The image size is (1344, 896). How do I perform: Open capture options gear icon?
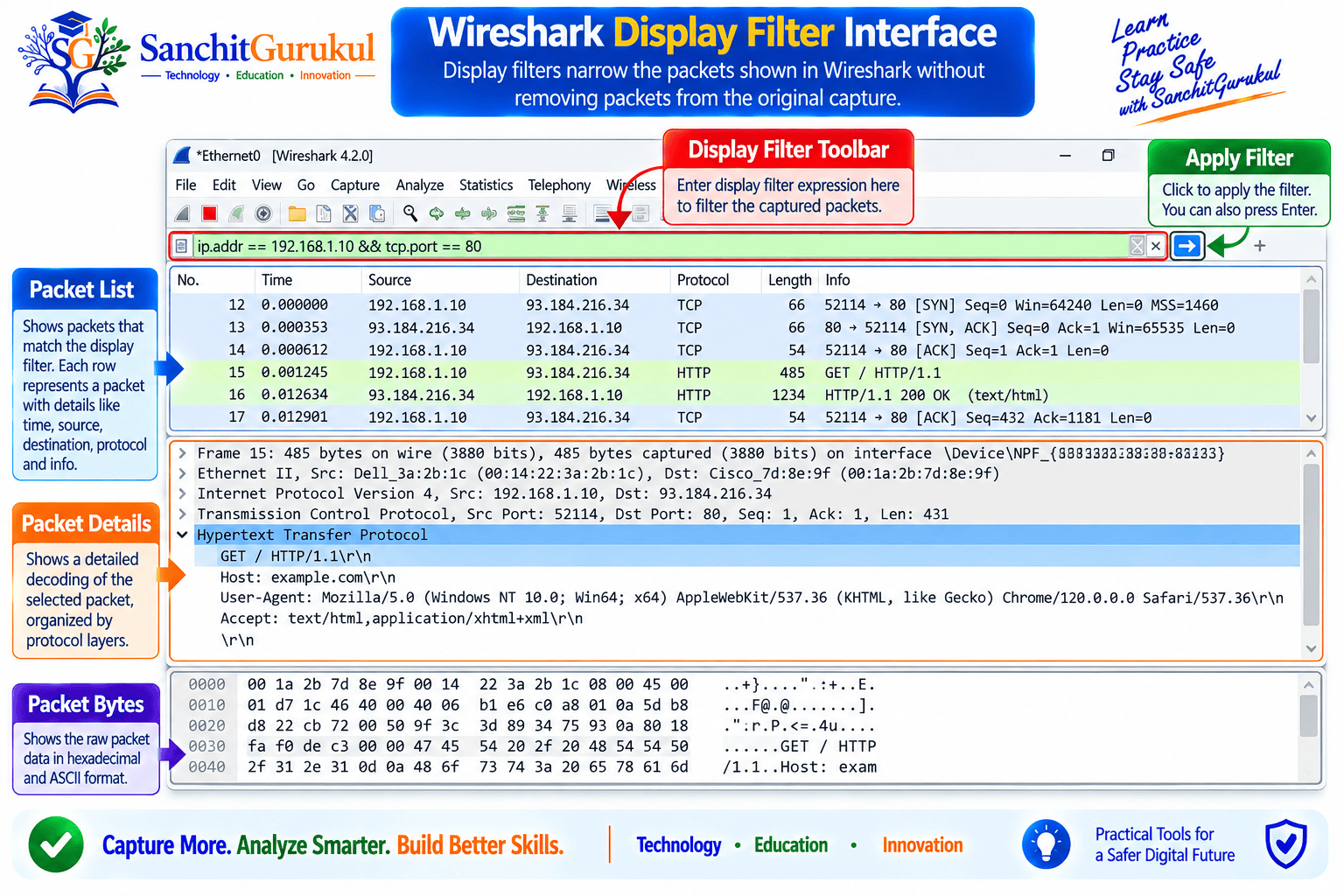[x=263, y=213]
